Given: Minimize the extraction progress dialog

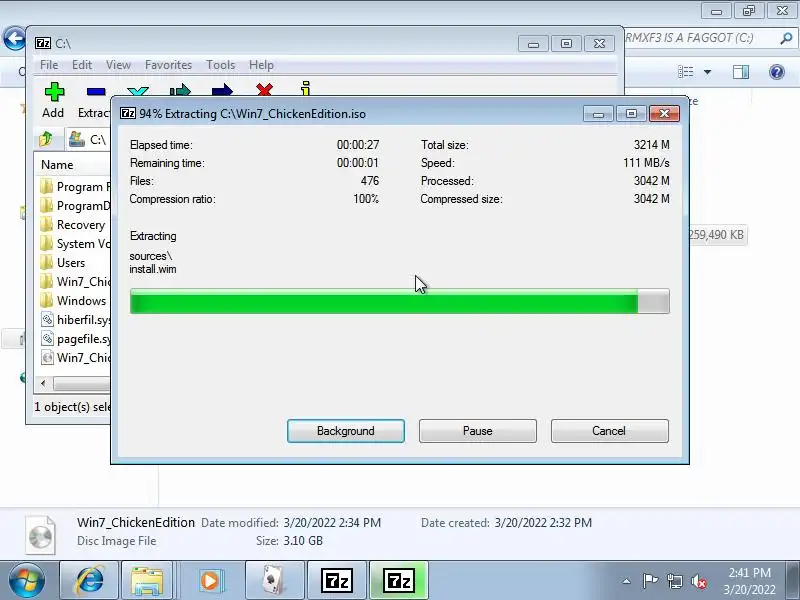Looking at the screenshot, I should (599, 113).
